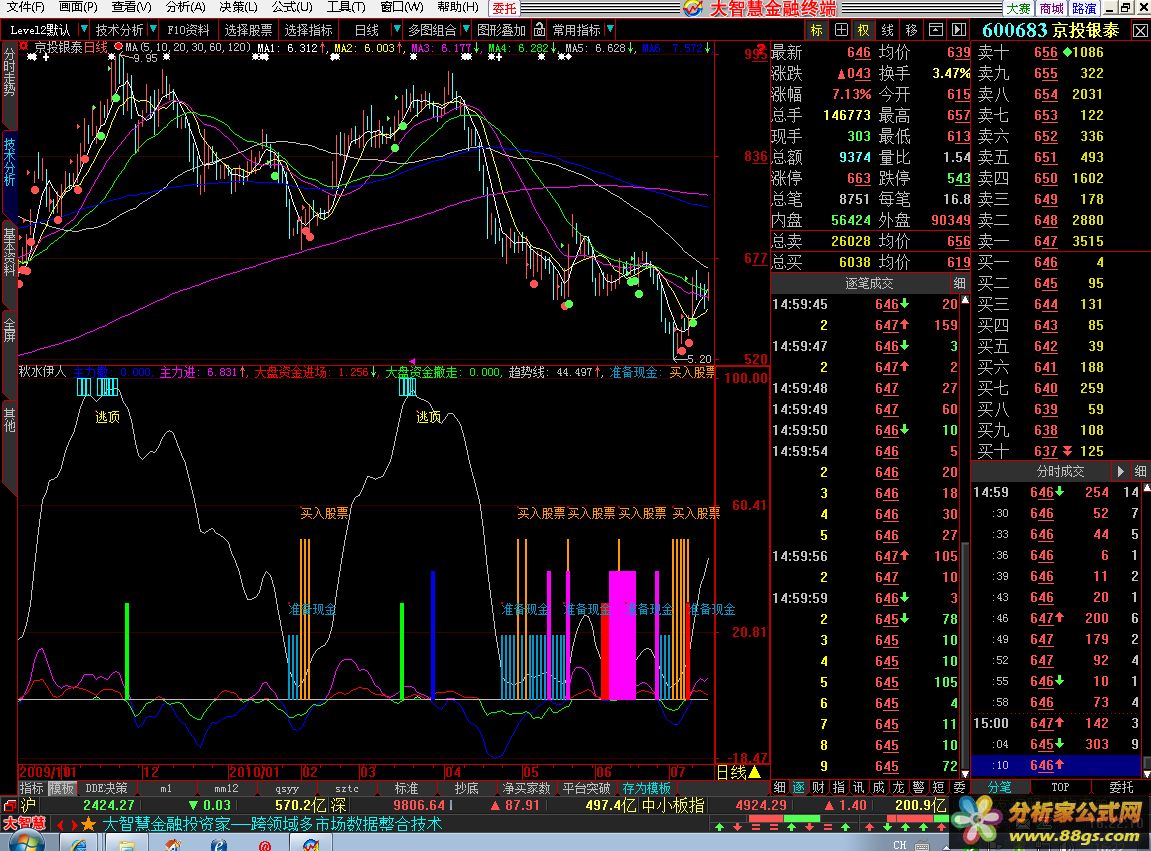1151x851 pixels.
Task: Open the 常用指标 dropdown arrow
Action: pyautogui.click(x=611, y=29)
